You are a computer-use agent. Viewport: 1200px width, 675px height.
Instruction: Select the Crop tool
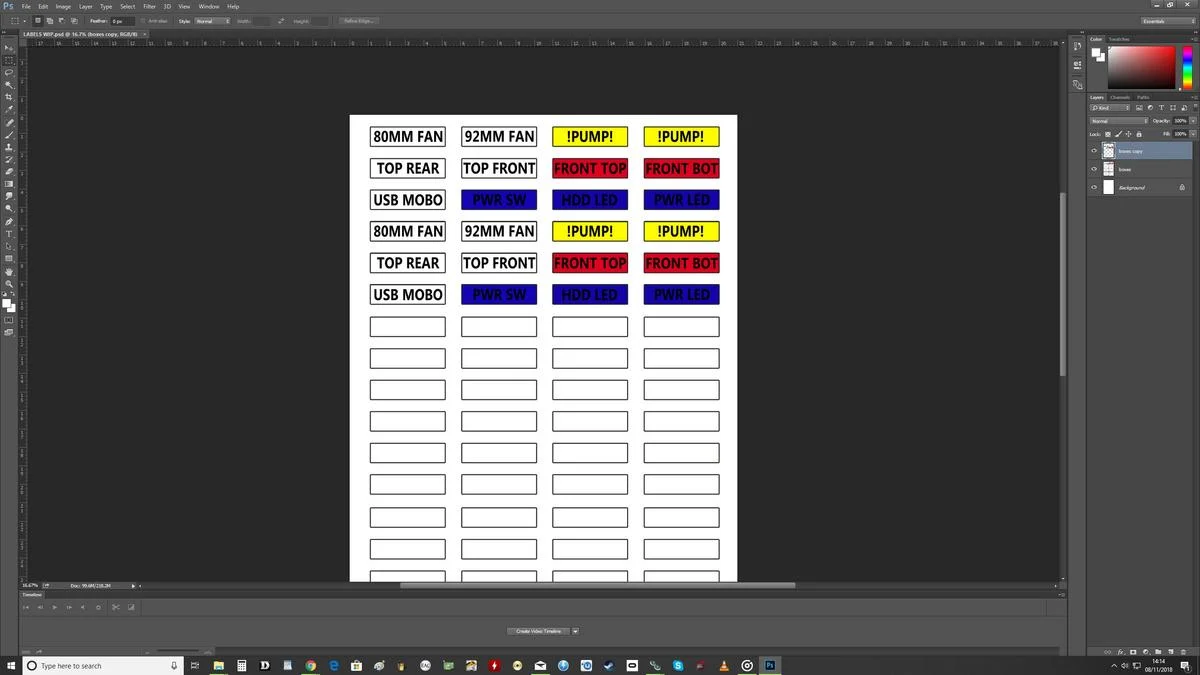[x=10, y=97]
